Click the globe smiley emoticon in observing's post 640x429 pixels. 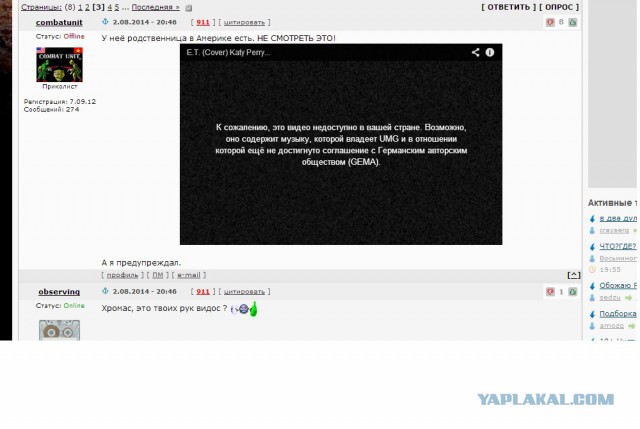244,309
